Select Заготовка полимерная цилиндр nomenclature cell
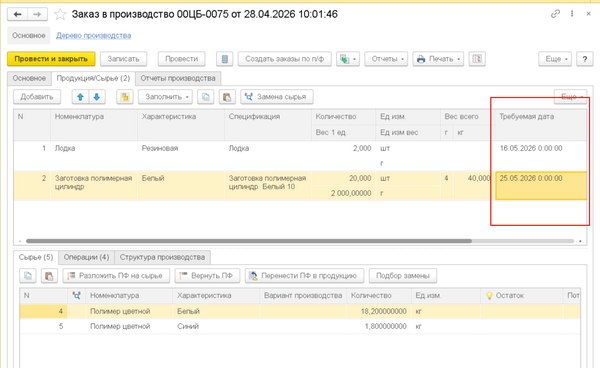 pos(94,186)
